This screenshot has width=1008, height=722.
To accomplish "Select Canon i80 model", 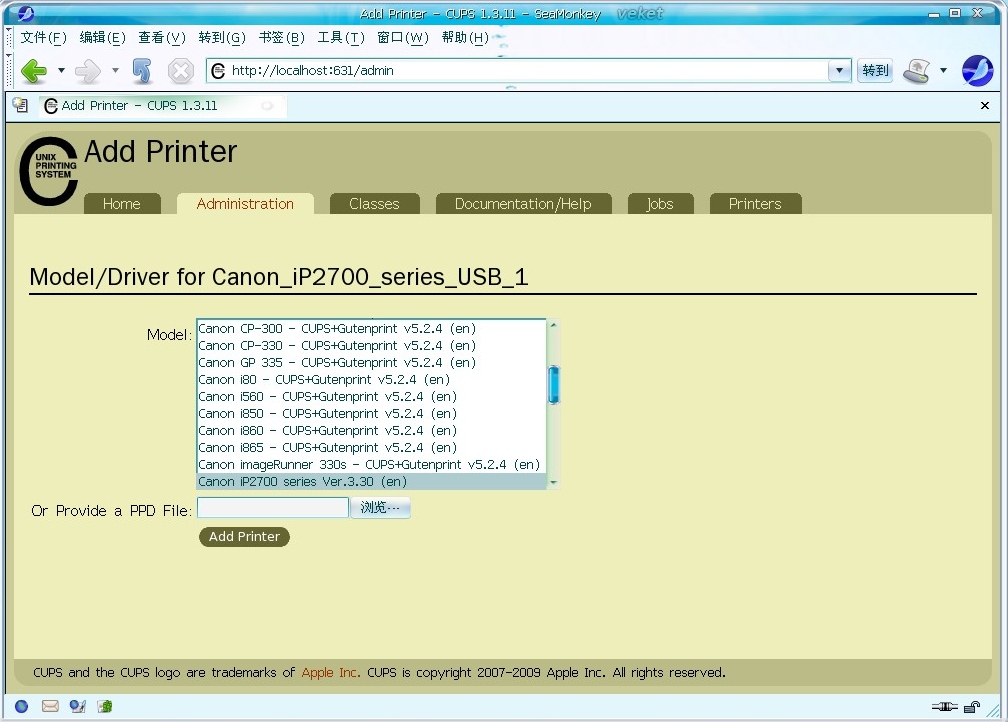I will (372, 379).
